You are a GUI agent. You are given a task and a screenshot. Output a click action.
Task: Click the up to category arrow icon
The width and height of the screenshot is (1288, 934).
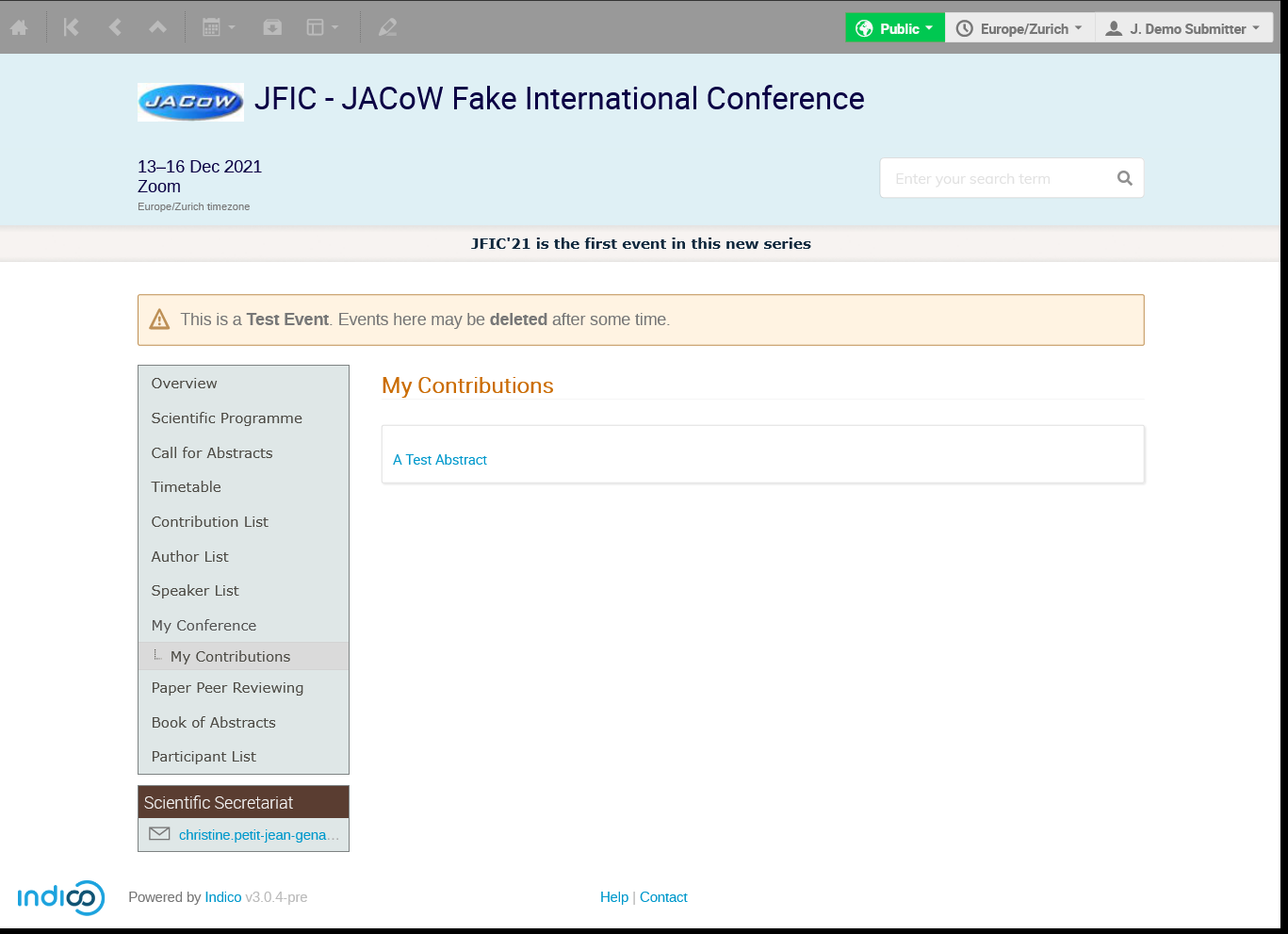[x=157, y=27]
